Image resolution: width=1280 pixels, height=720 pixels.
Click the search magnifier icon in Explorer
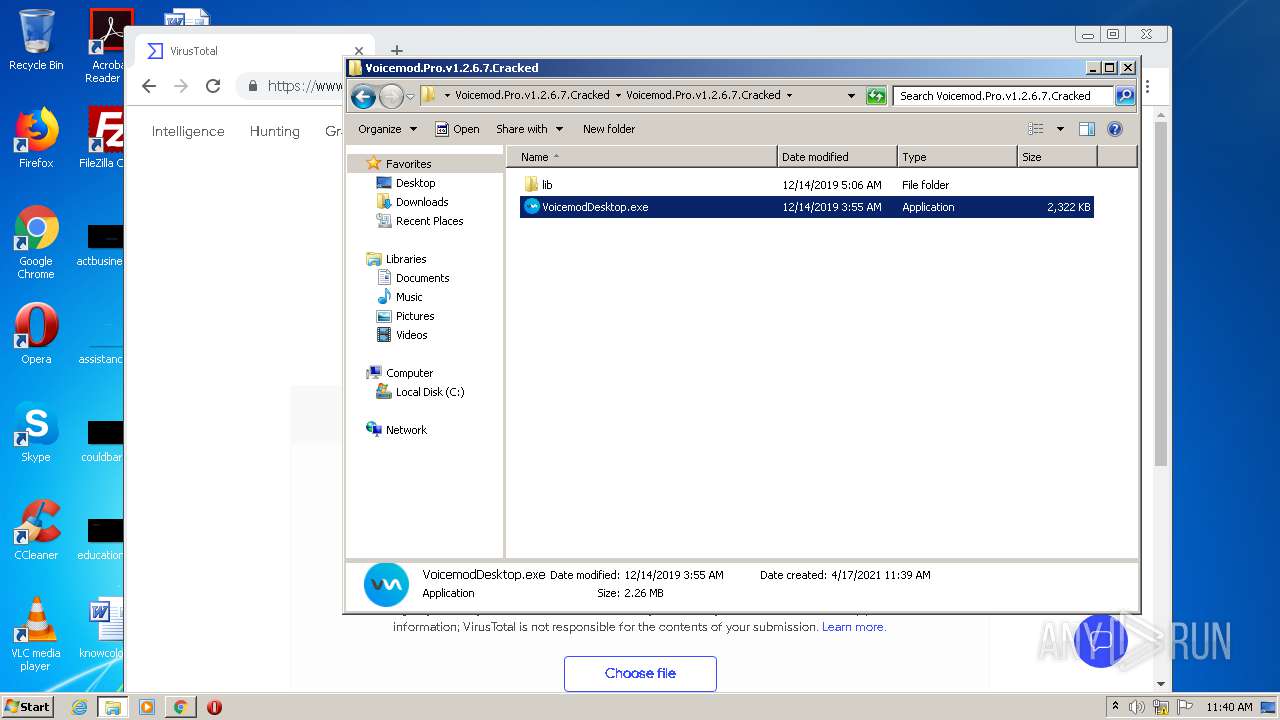[1125, 96]
